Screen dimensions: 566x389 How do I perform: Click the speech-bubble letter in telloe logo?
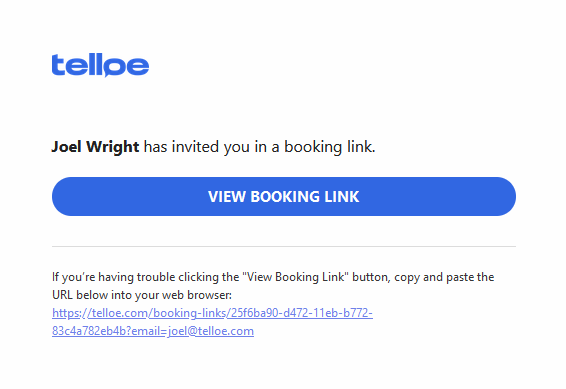[x=110, y=67]
